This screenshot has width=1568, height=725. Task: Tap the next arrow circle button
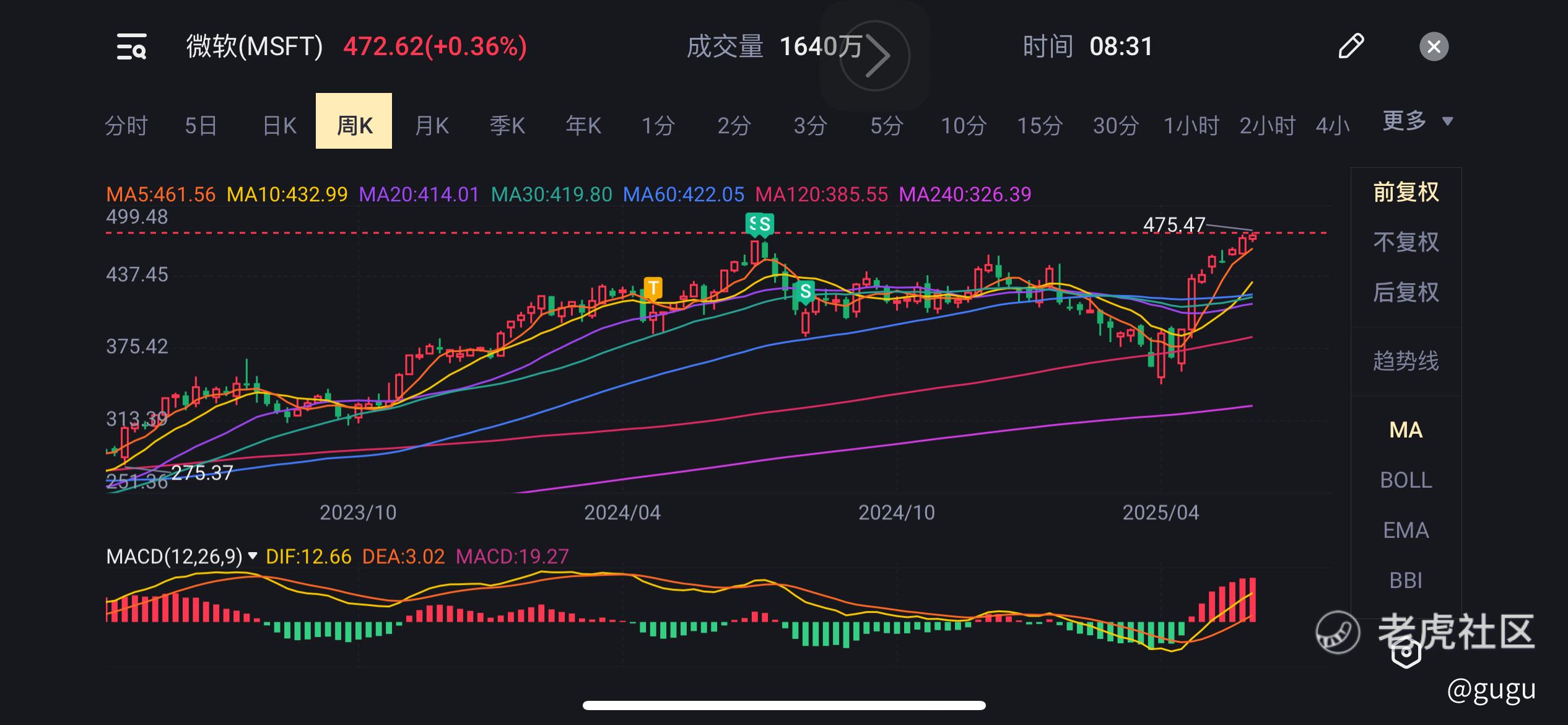874,56
